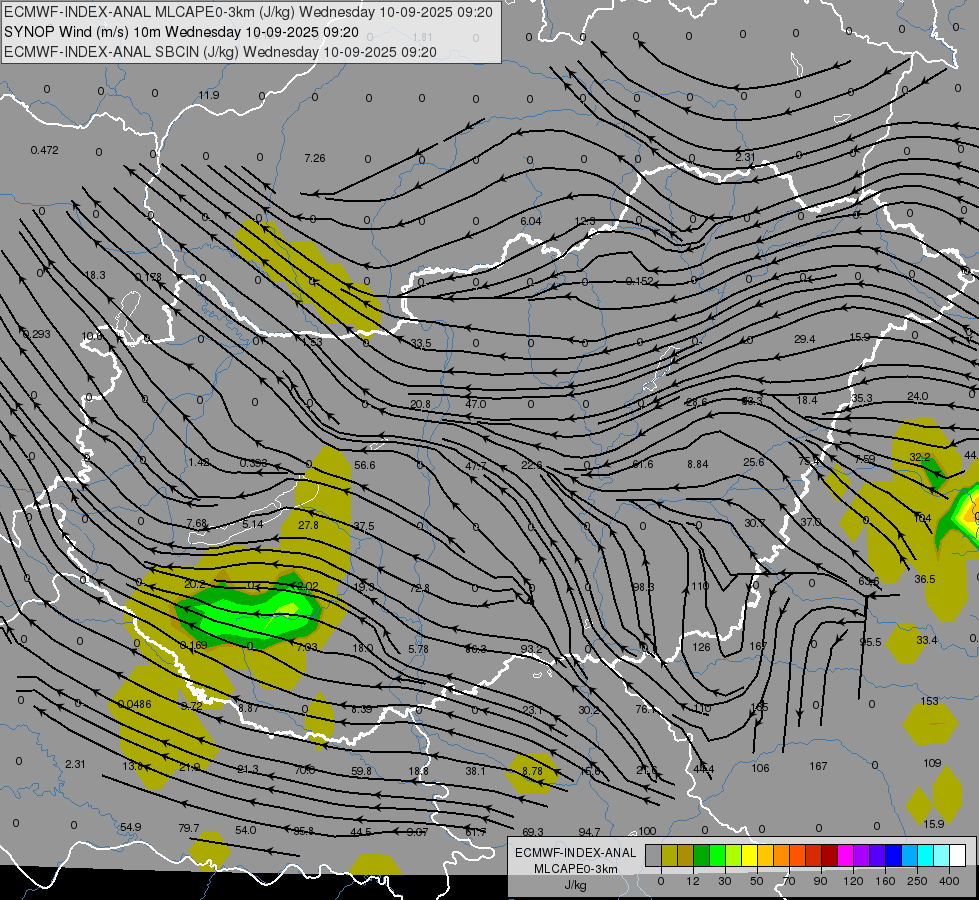
Task: Click the map value 98.3
Action: pos(643,587)
